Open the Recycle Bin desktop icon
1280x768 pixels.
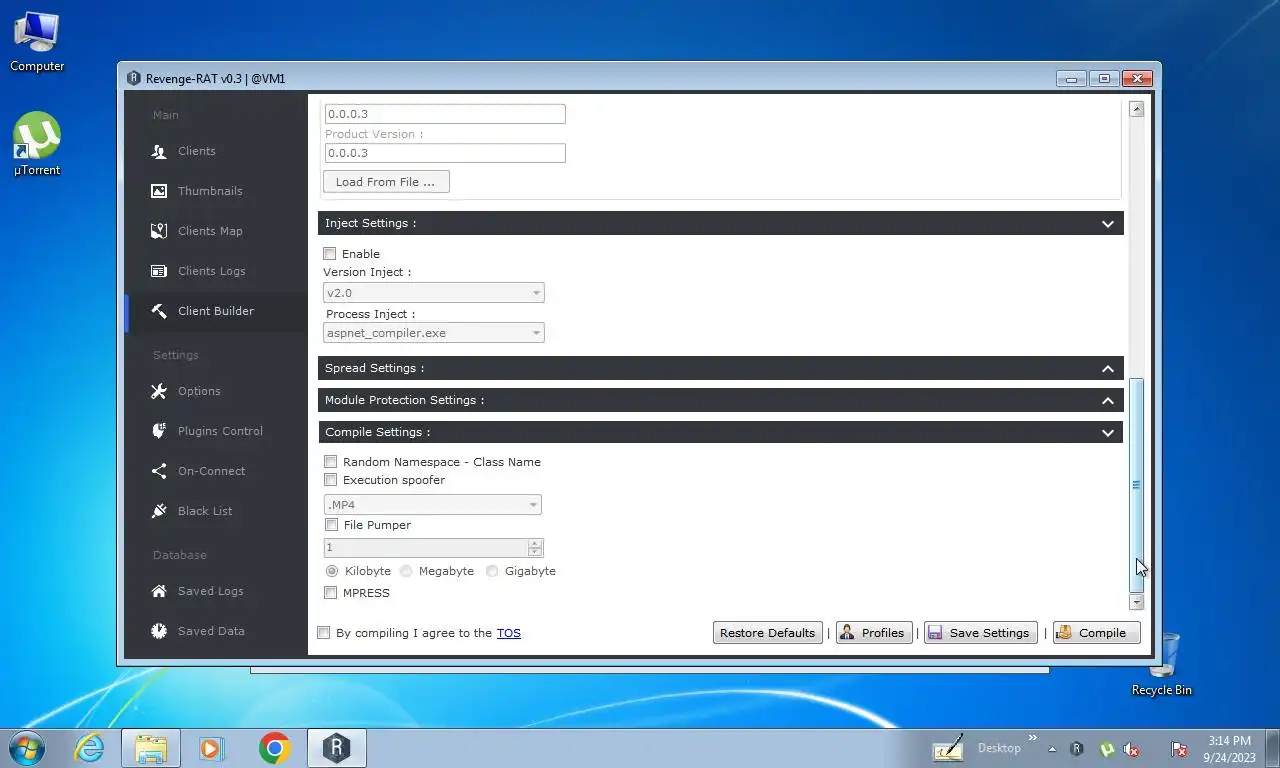[x=1161, y=664]
